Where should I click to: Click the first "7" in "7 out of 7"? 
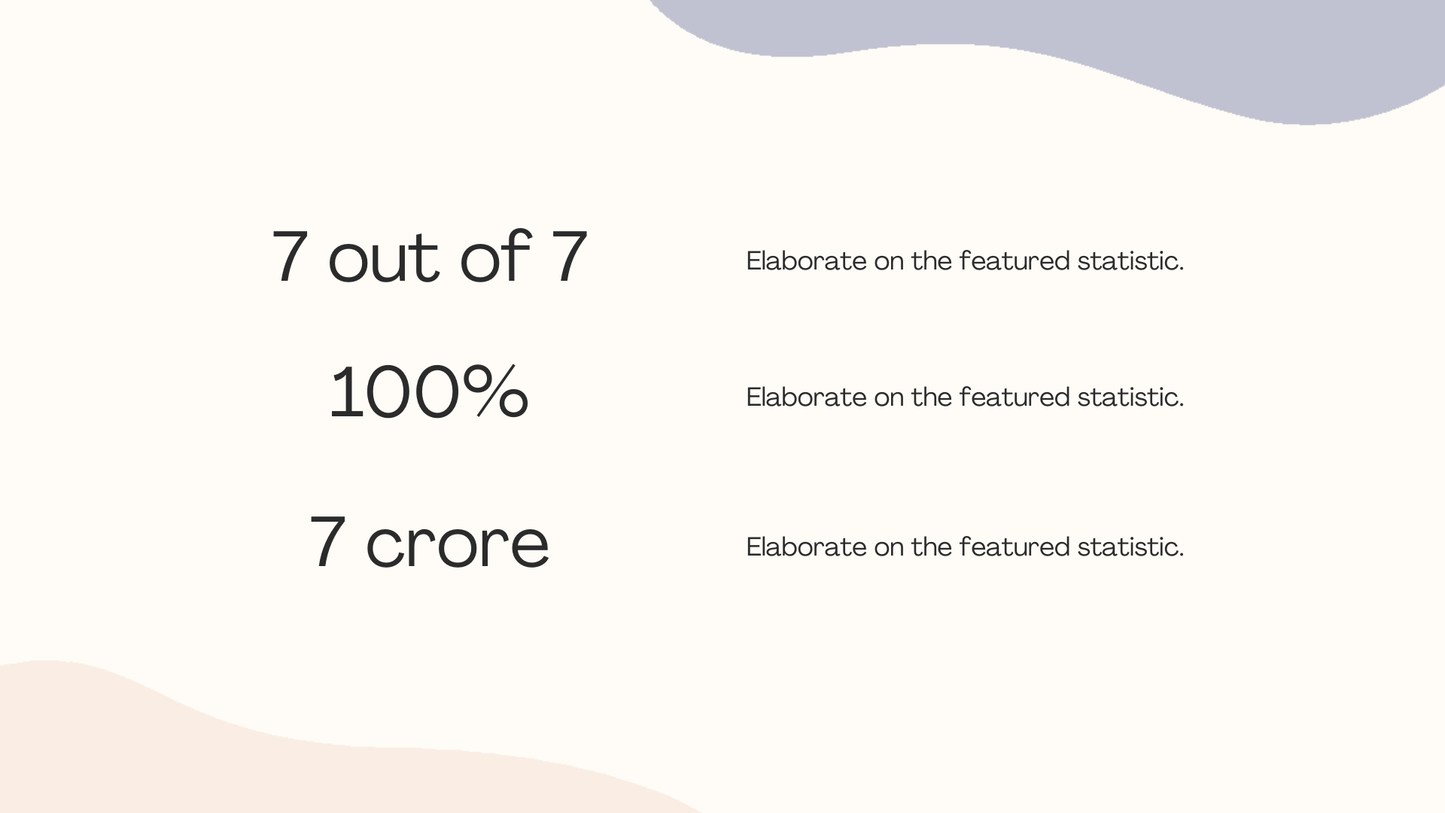289,257
